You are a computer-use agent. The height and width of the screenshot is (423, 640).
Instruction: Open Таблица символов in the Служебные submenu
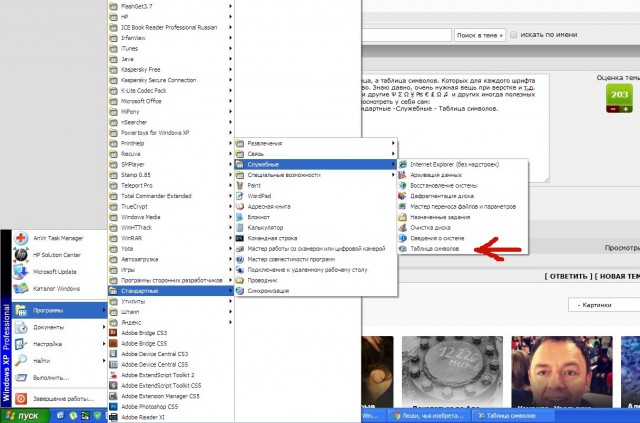point(435,249)
